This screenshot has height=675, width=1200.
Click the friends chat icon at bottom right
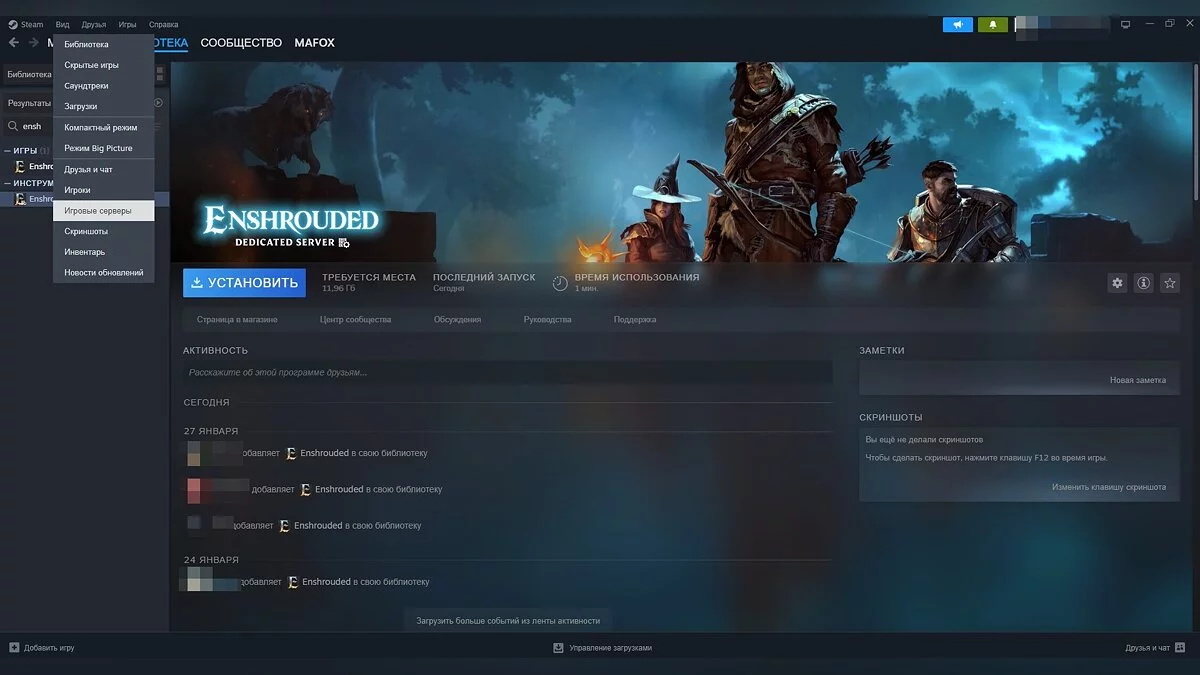[x=1180, y=647]
